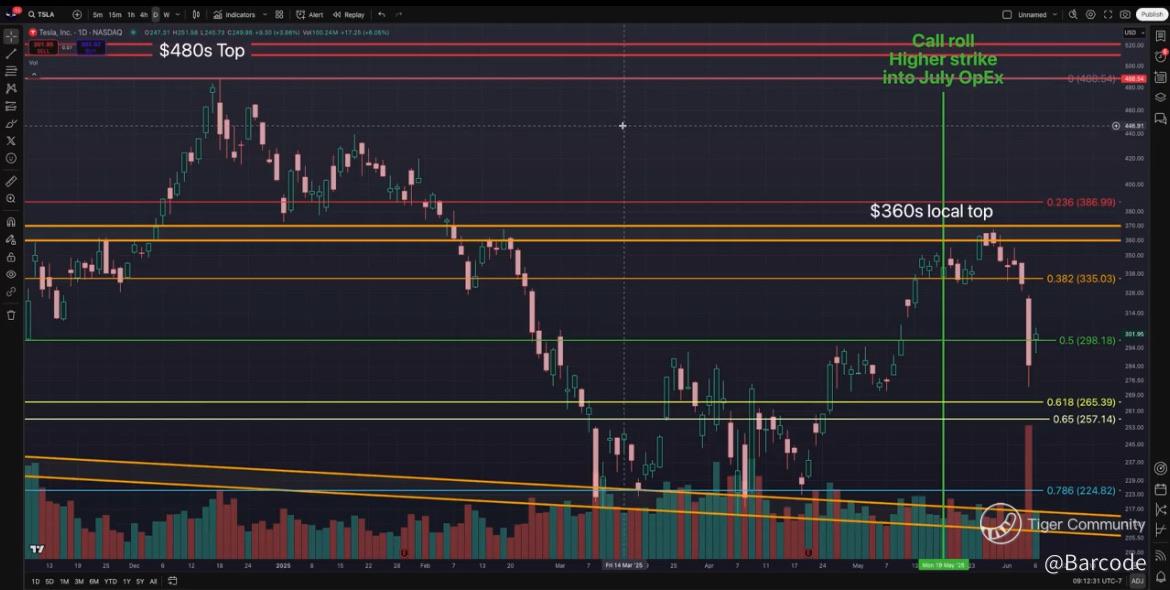This screenshot has width=1170, height=590.
Task: Open the patterns drawing tool
Action: pos(10,88)
